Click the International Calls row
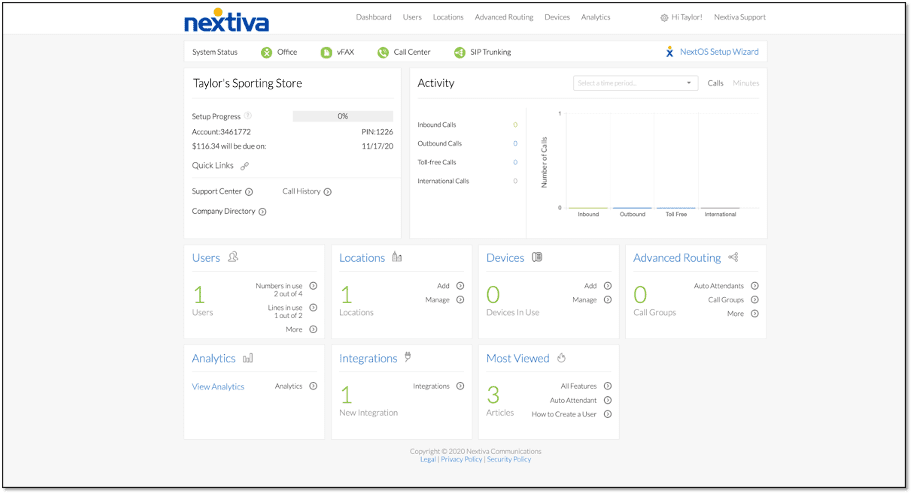Image resolution: width=912 pixels, height=494 pixels. pyautogui.click(x=467, y=181)
